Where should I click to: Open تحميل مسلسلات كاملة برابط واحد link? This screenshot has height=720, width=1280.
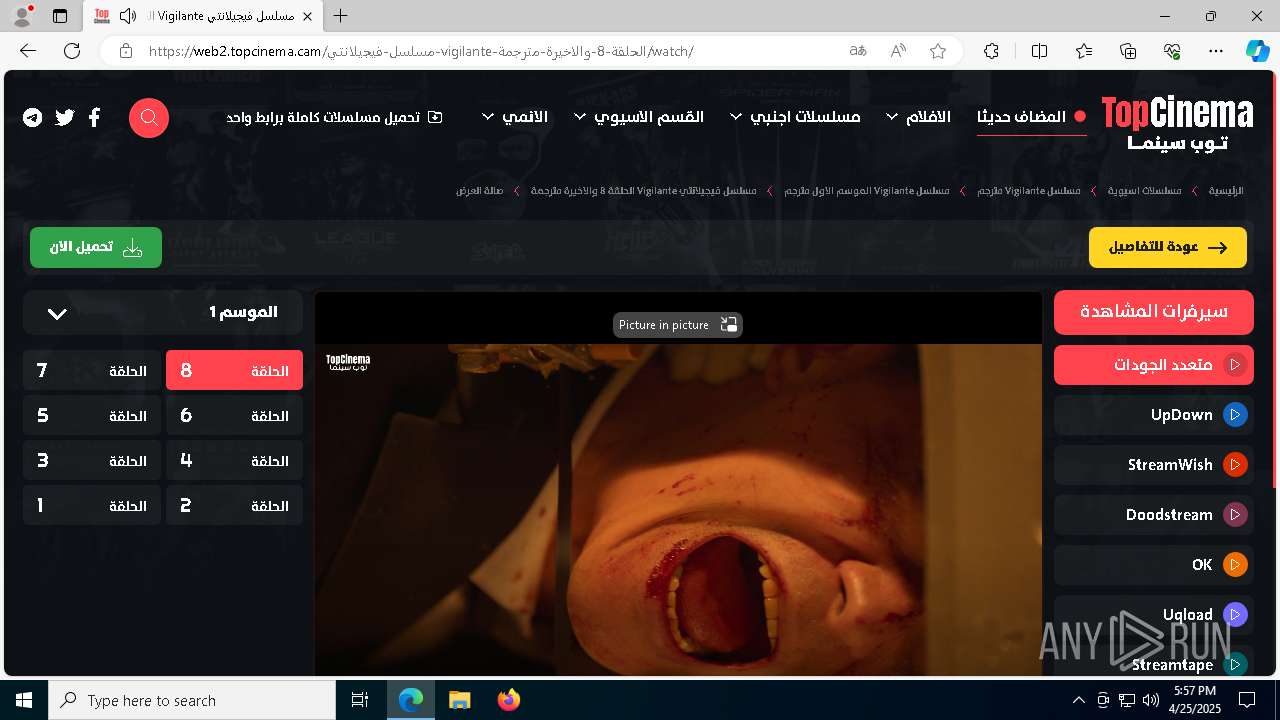point(334,117)
